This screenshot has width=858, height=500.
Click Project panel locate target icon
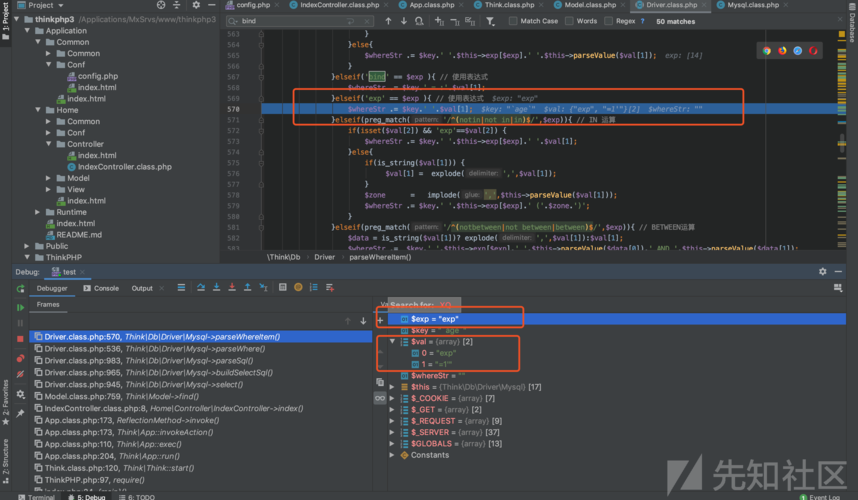161,5
